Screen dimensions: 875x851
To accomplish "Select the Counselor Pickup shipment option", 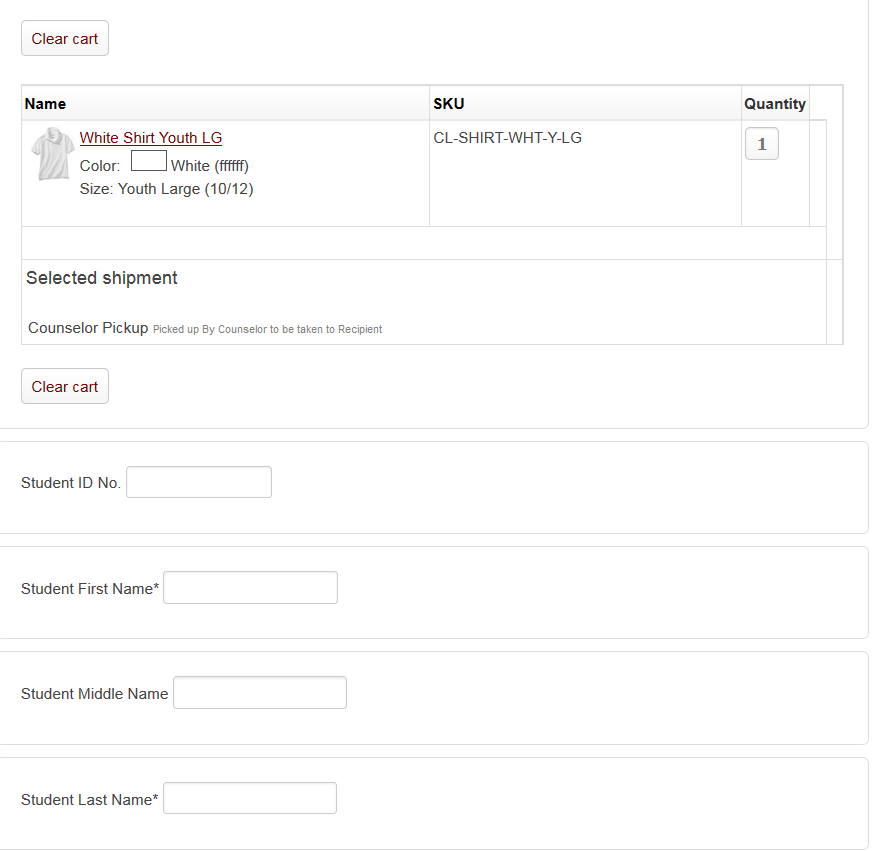I will coord(88,327).
